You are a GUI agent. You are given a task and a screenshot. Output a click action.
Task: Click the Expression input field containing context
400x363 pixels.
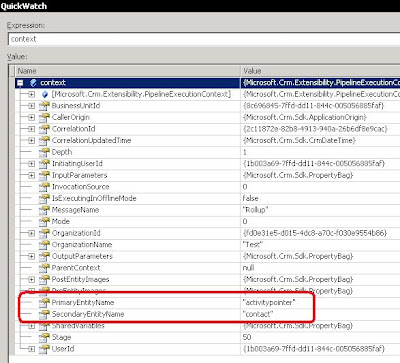[204, 39]
